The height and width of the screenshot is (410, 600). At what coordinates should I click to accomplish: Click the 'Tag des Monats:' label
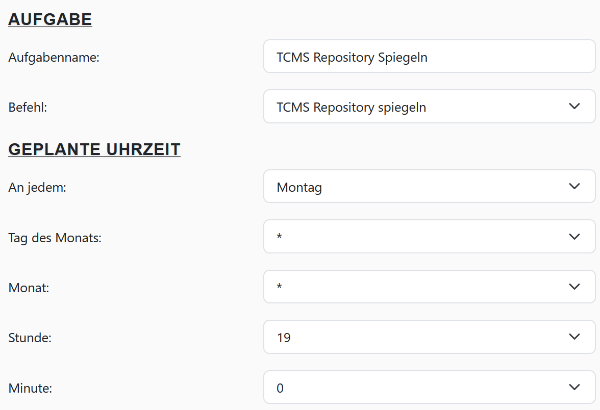click(x=54, y=237)
